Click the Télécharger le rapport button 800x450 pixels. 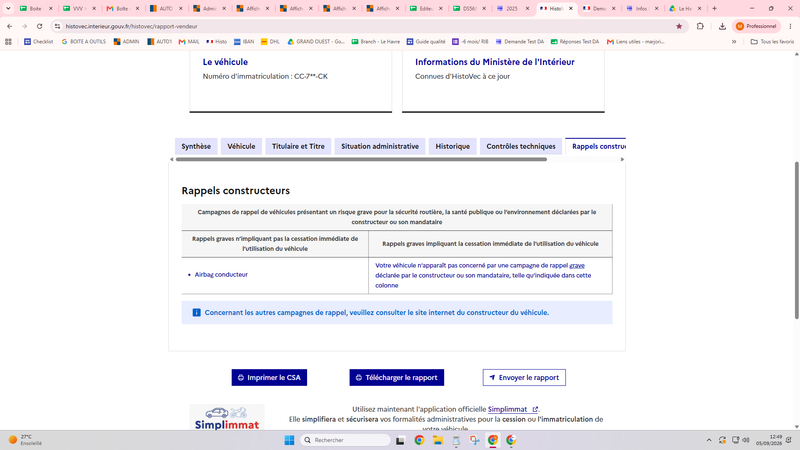coord(396,378)
